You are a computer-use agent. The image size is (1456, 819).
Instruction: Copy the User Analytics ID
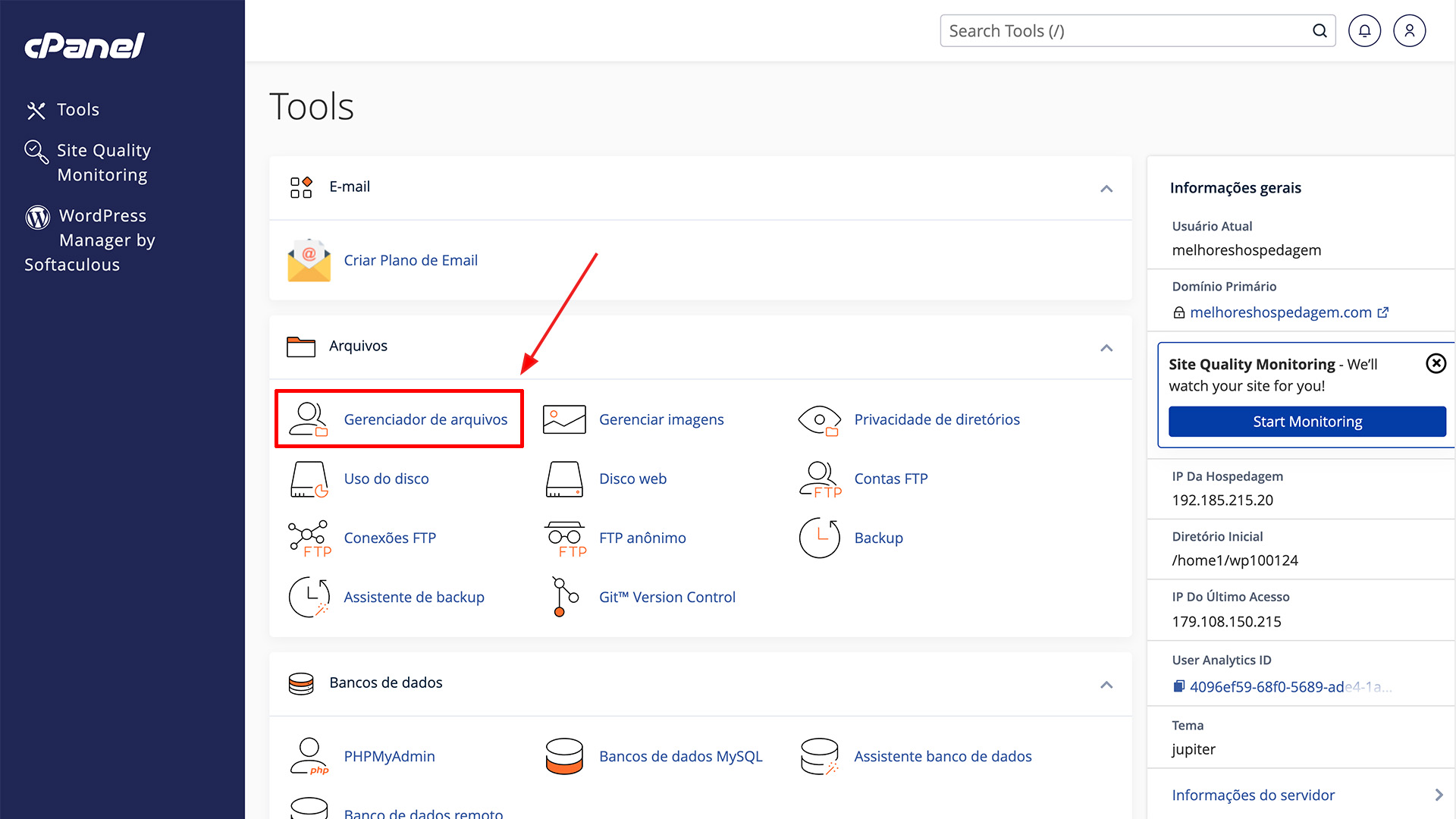(x=1178, y=687)
